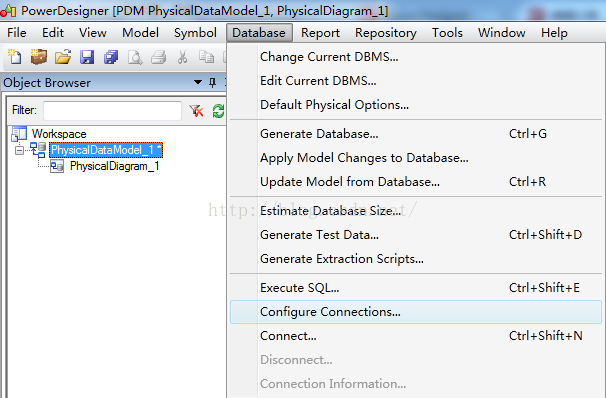This screenshot has width=606, height=398.
Task: Click the green refresh filter icon
Action: pos(218,111)
